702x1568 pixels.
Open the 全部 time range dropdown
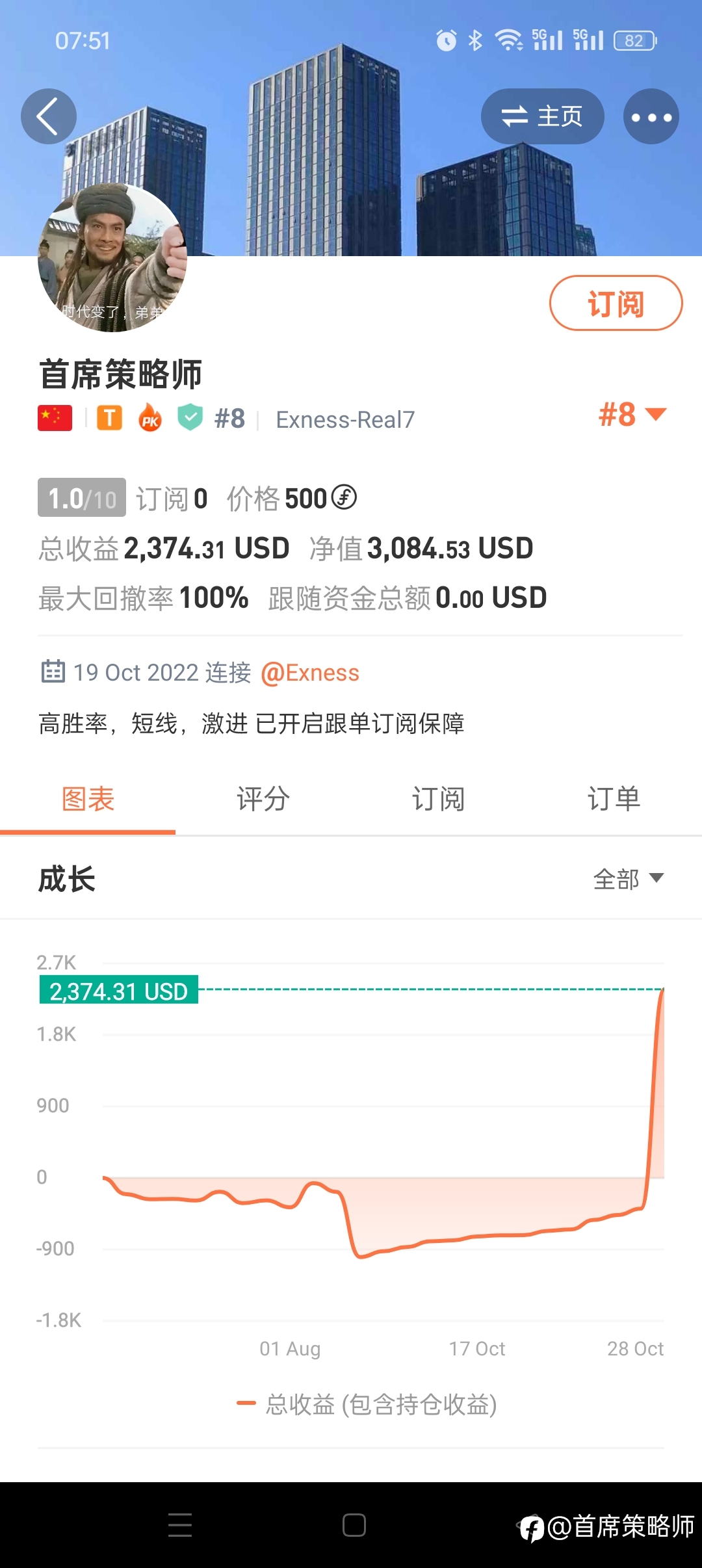point(628,879)
